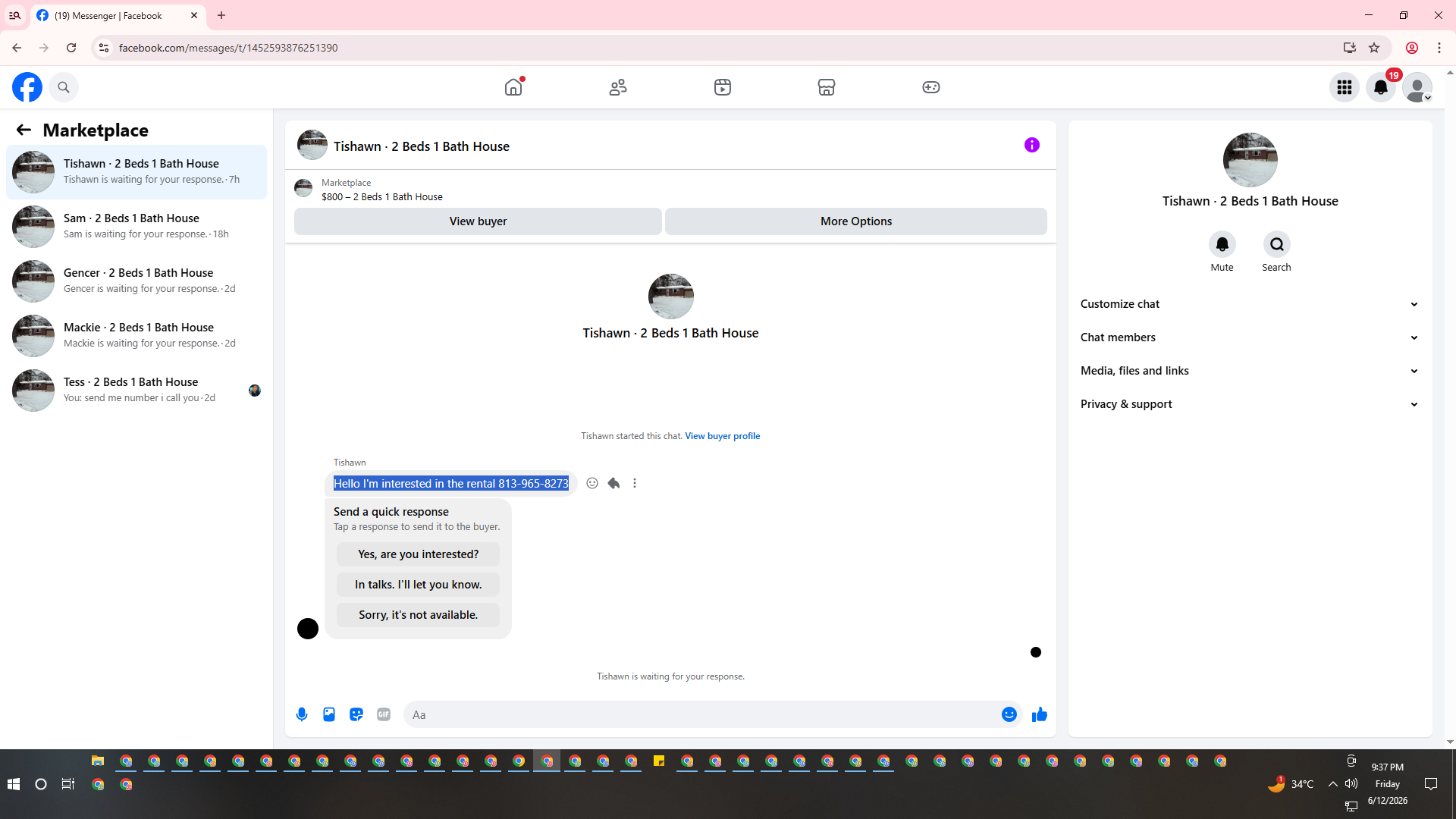Reload the page in the browser
Screen dimensions: 1456x819
click(71, 48)
